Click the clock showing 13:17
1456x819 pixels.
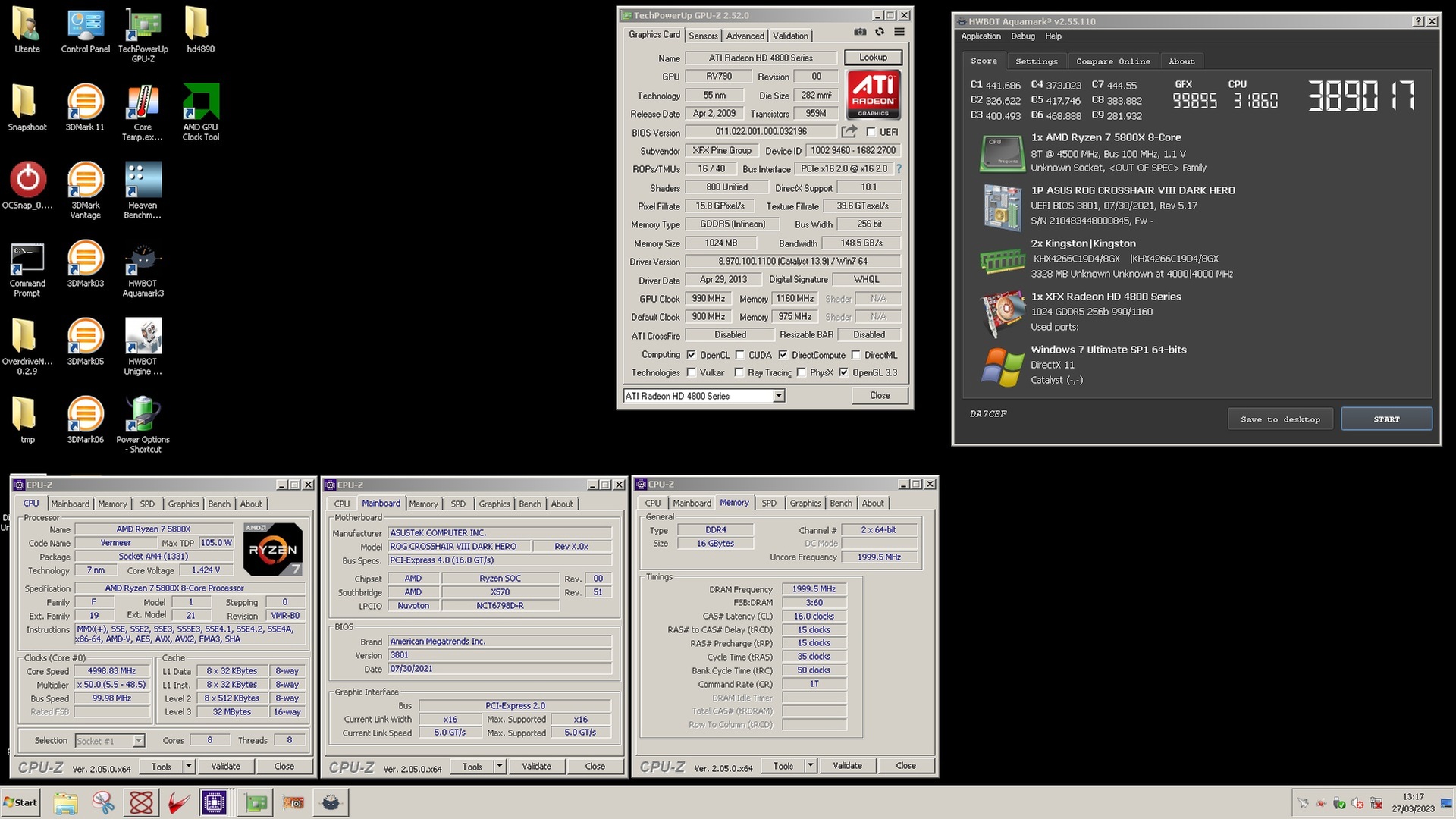(x=1413, y=797)
